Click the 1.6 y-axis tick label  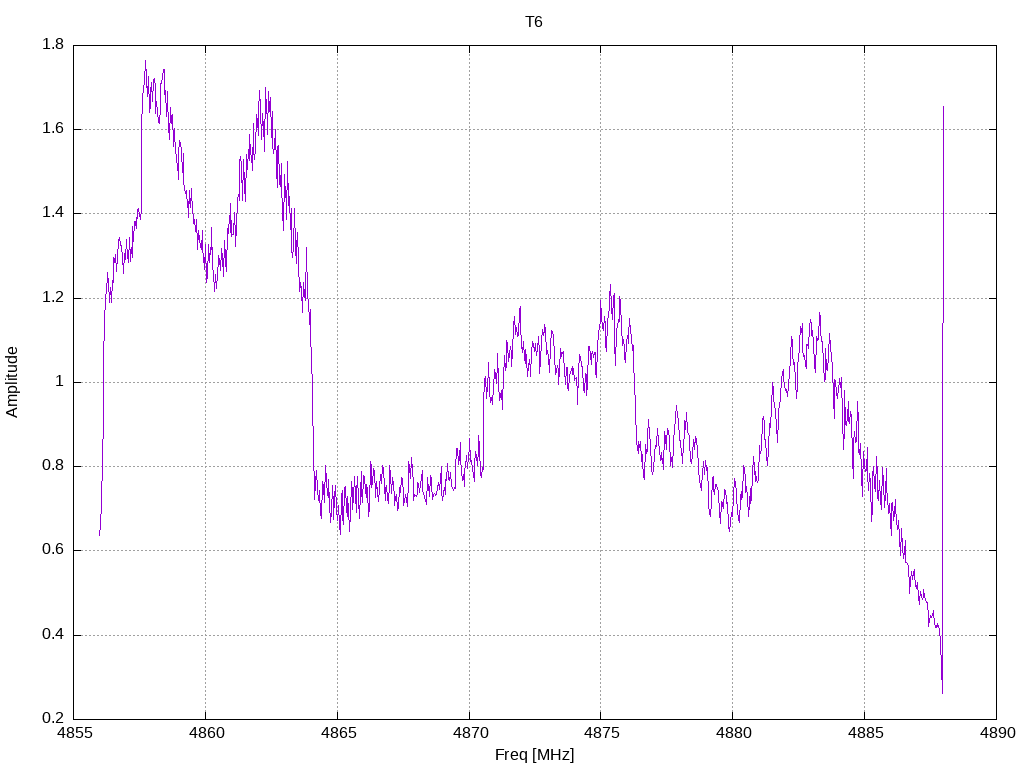(x=53, y=129)
